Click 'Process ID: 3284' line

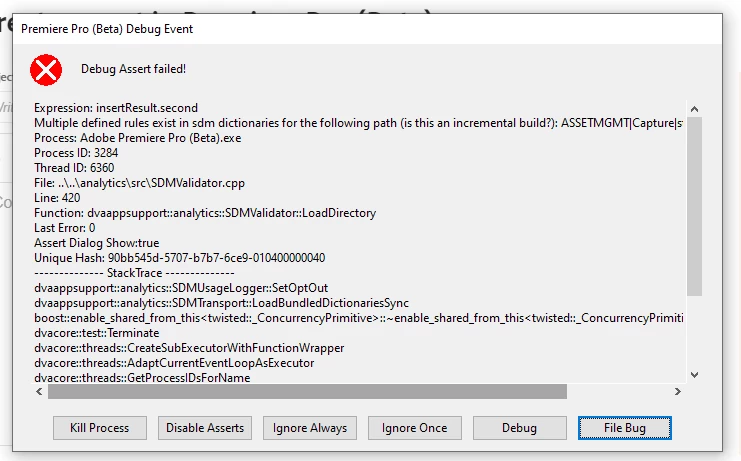(x=76, y=153)
